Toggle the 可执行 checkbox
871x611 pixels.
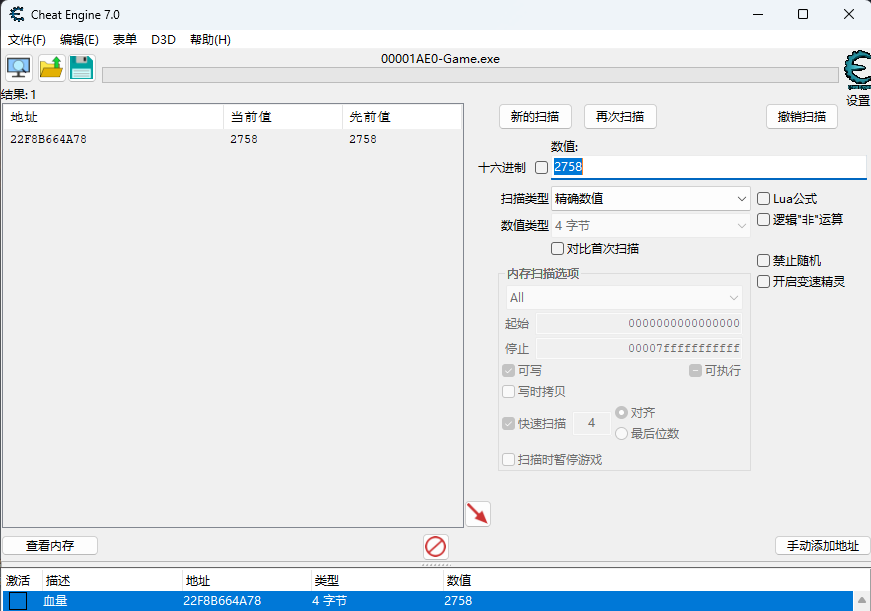[x=695, y=370]
